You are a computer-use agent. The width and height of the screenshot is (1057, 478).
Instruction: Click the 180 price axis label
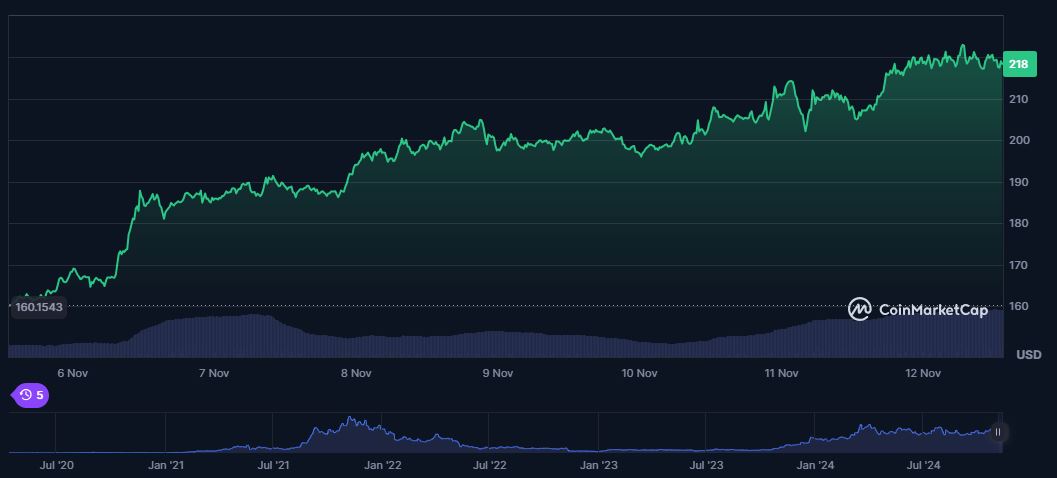1018,223
